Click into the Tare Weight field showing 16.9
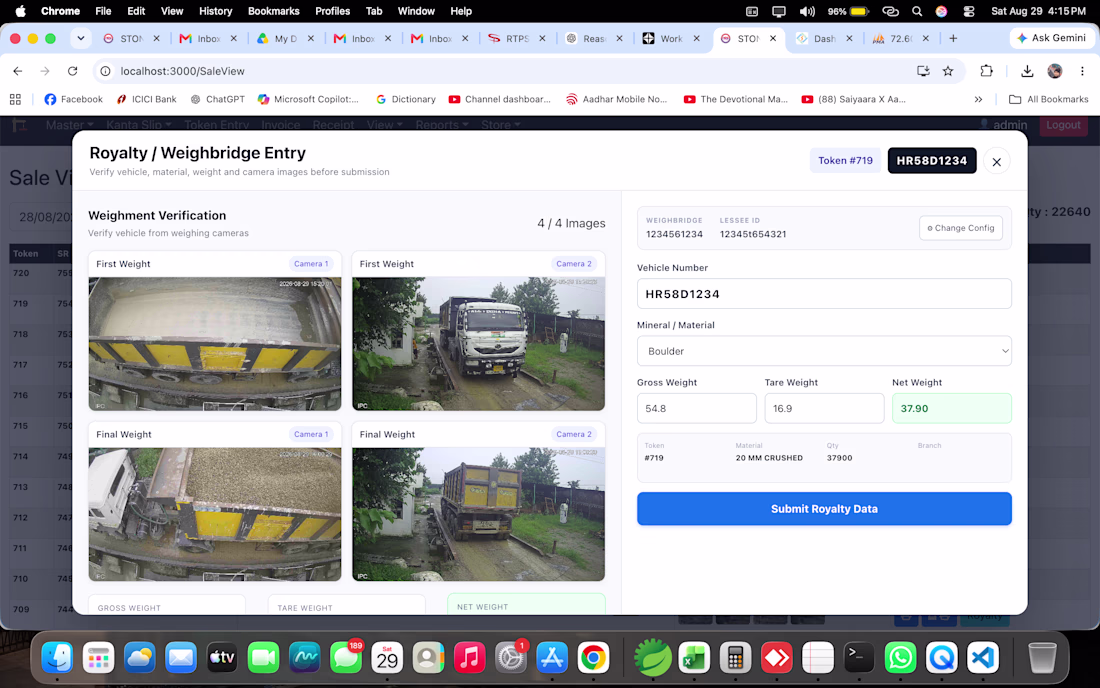The image size is (1100, 688). [824, 408]
